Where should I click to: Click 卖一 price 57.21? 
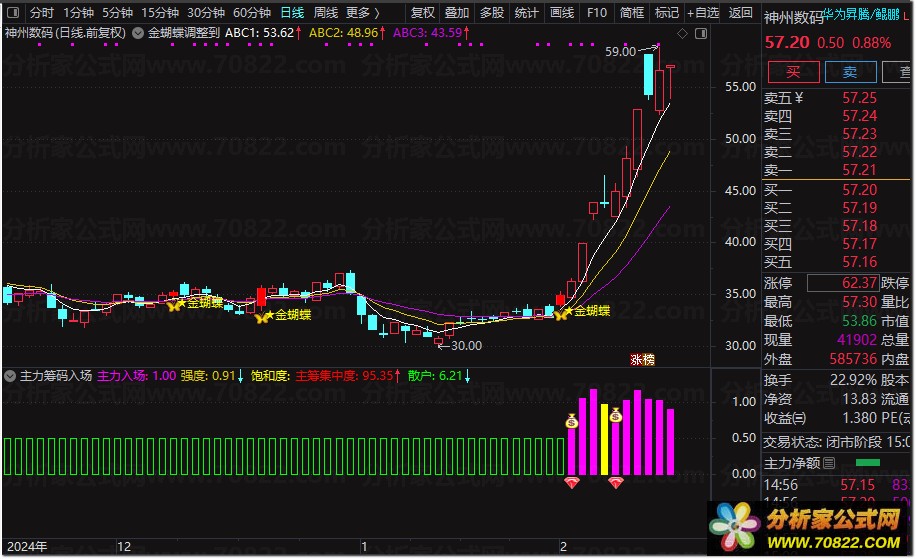860,170
